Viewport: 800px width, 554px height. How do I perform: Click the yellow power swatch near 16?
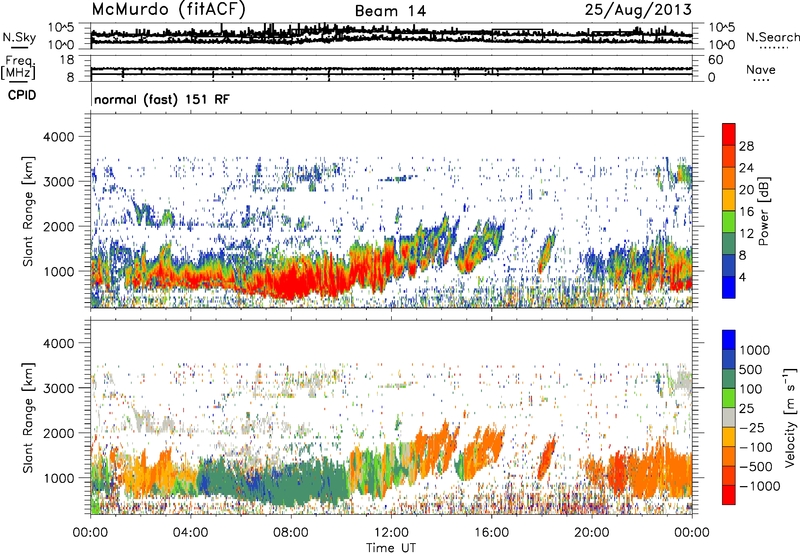pyautogui.click(x=729, y=199)
